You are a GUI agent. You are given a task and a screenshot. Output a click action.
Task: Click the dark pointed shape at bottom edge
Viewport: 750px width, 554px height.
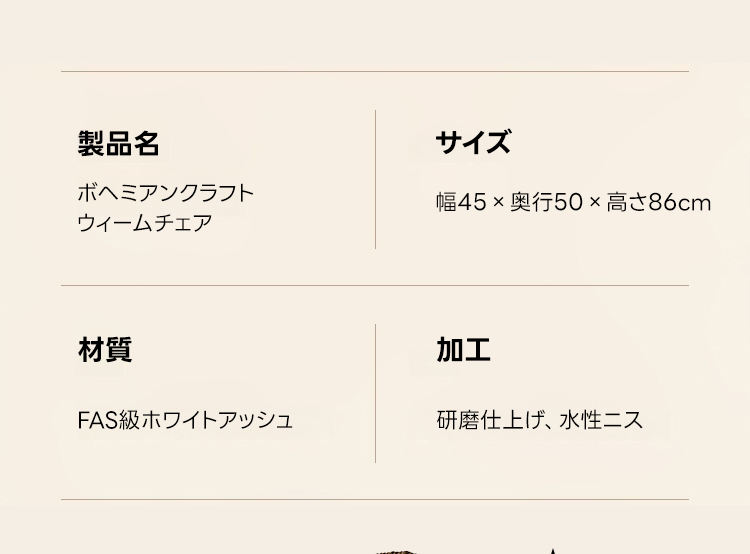[x=551, y=550]
